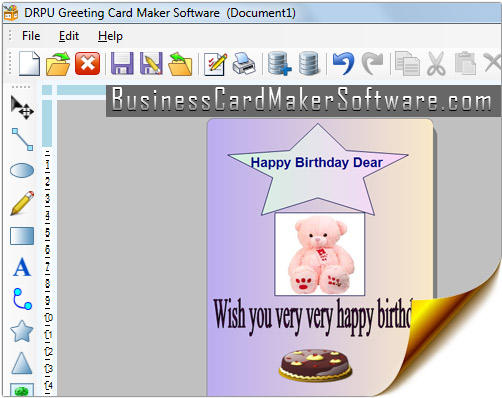Select the rectangle shape tool
502x398 pixels.
click(x=22, y=236)
